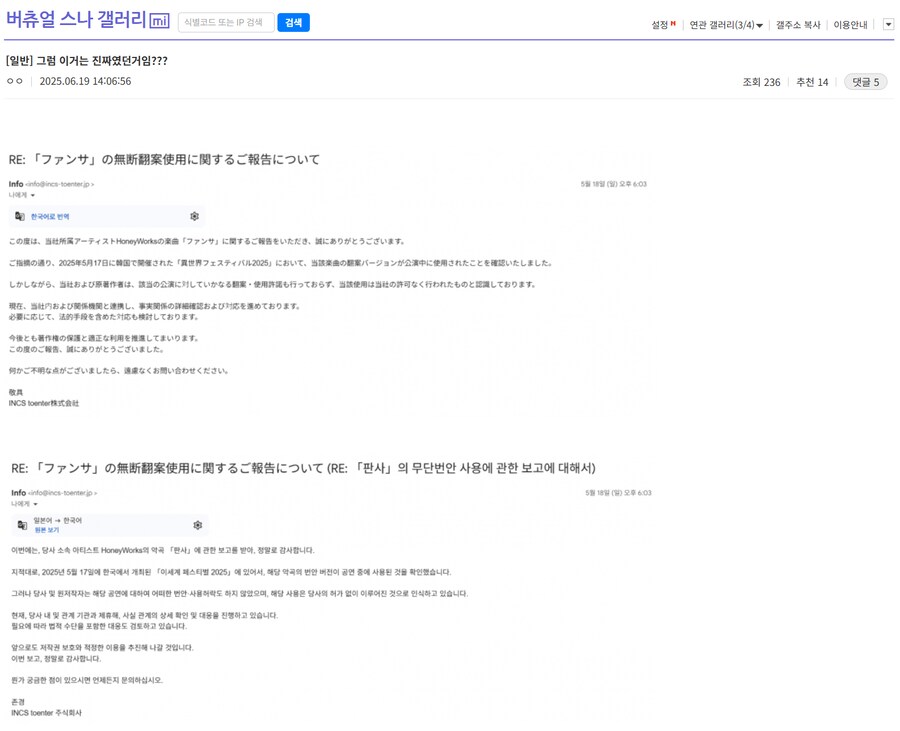Click 한국어로 번역 in first email

tap(50, 216)
